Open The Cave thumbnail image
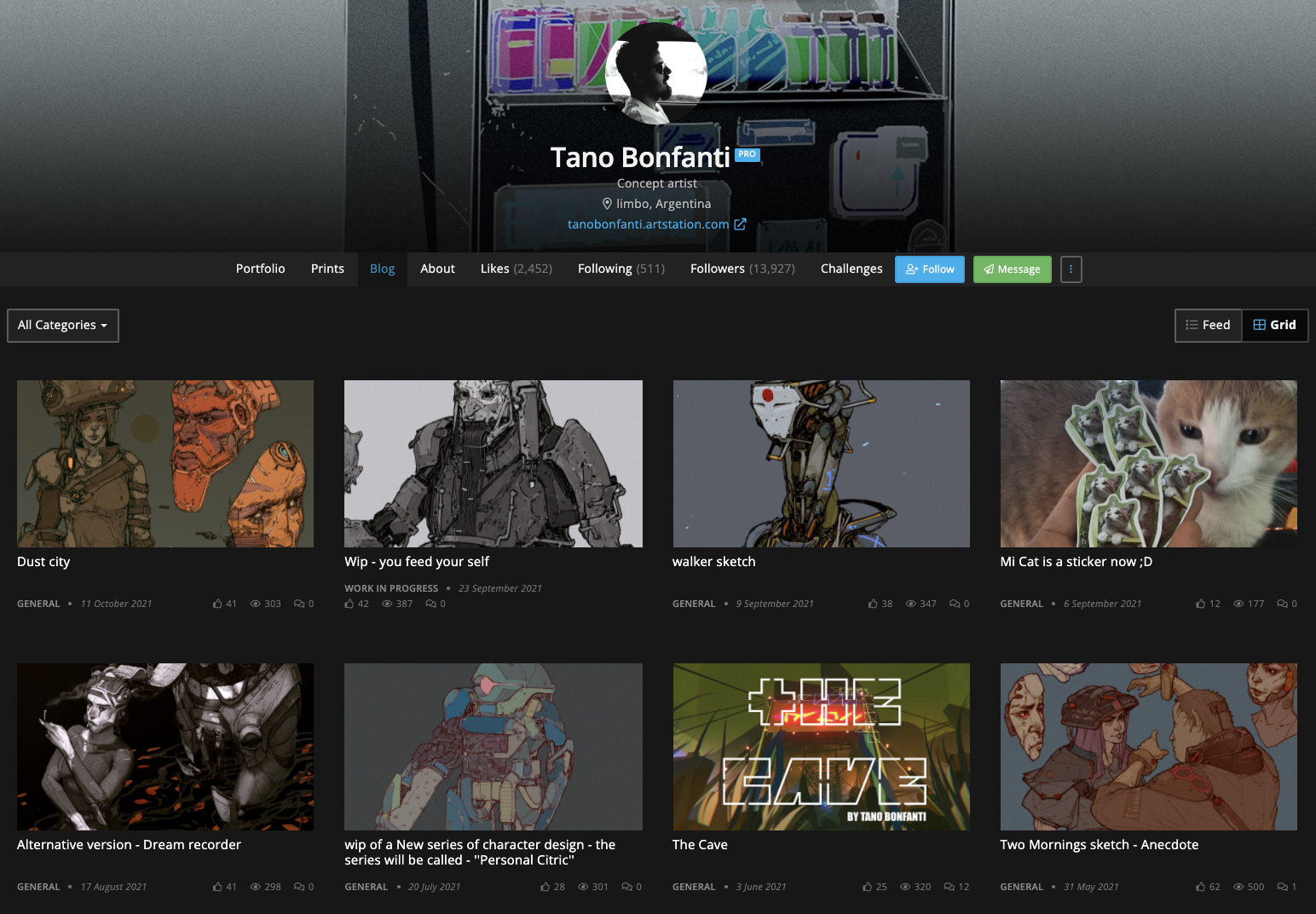The image size is (1316, 914). coord(822,747)
